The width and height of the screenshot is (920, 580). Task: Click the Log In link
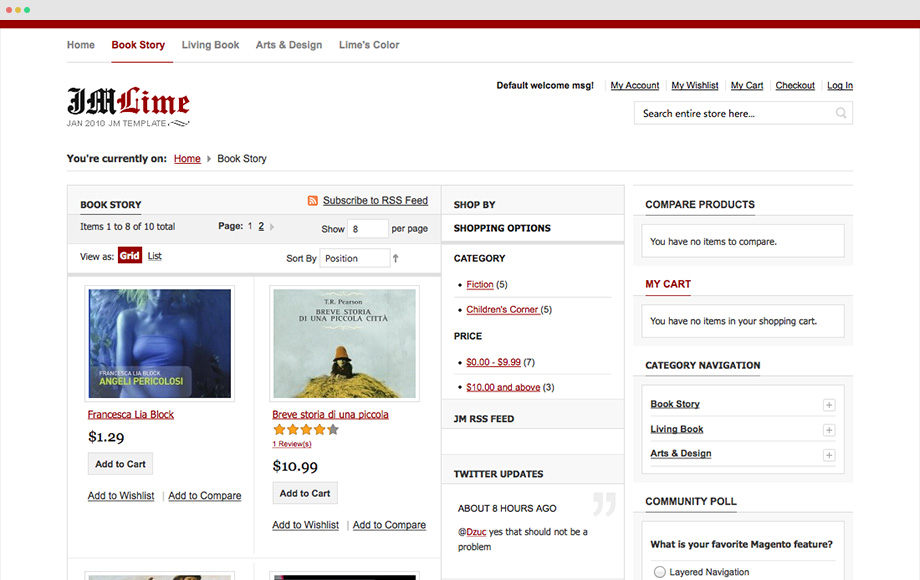click(840, 85)
